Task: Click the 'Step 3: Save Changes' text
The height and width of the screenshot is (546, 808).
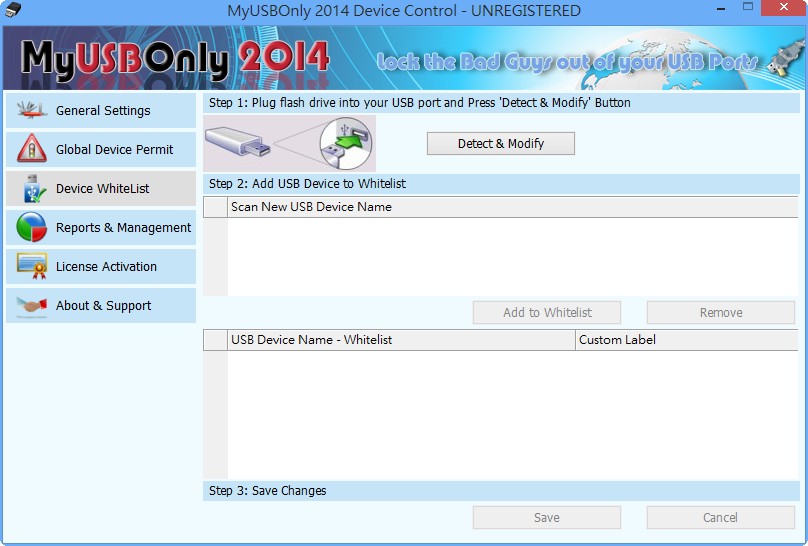Action: tap(267, 490)
